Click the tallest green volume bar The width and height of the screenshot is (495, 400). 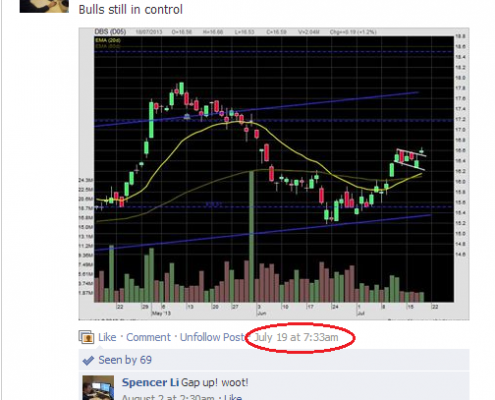(252, 237)
